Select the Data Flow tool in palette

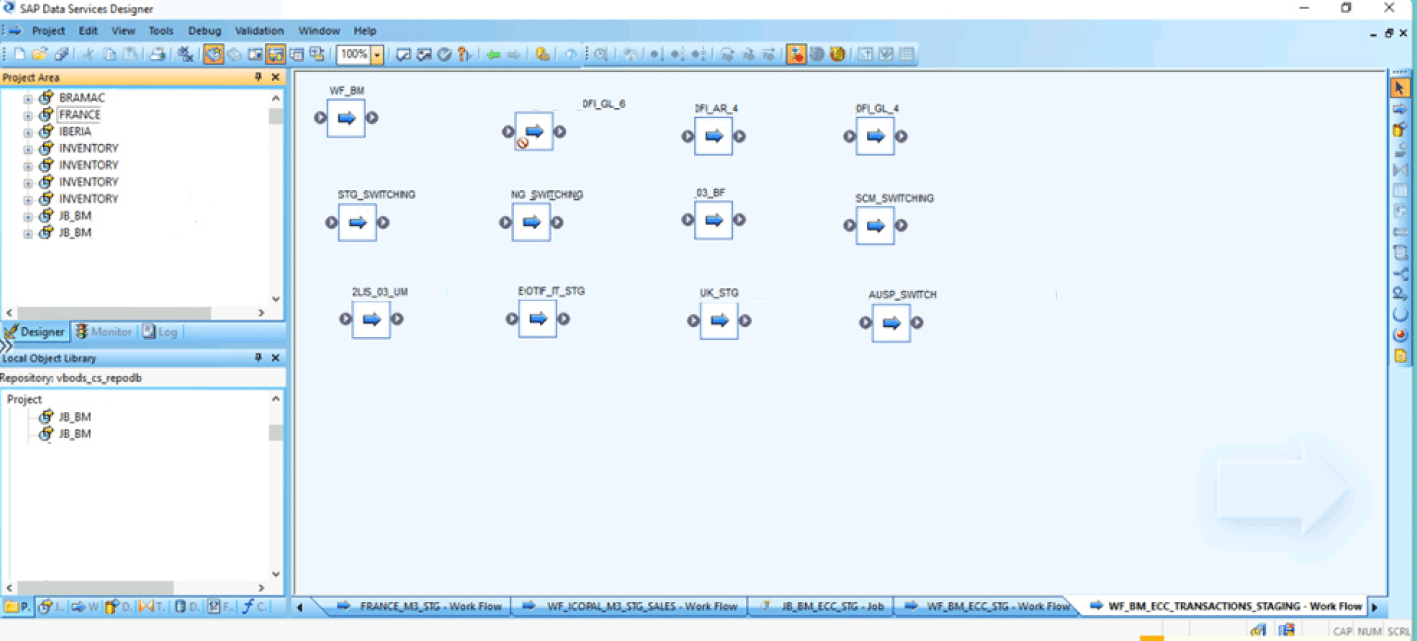tap(1399, 129)
